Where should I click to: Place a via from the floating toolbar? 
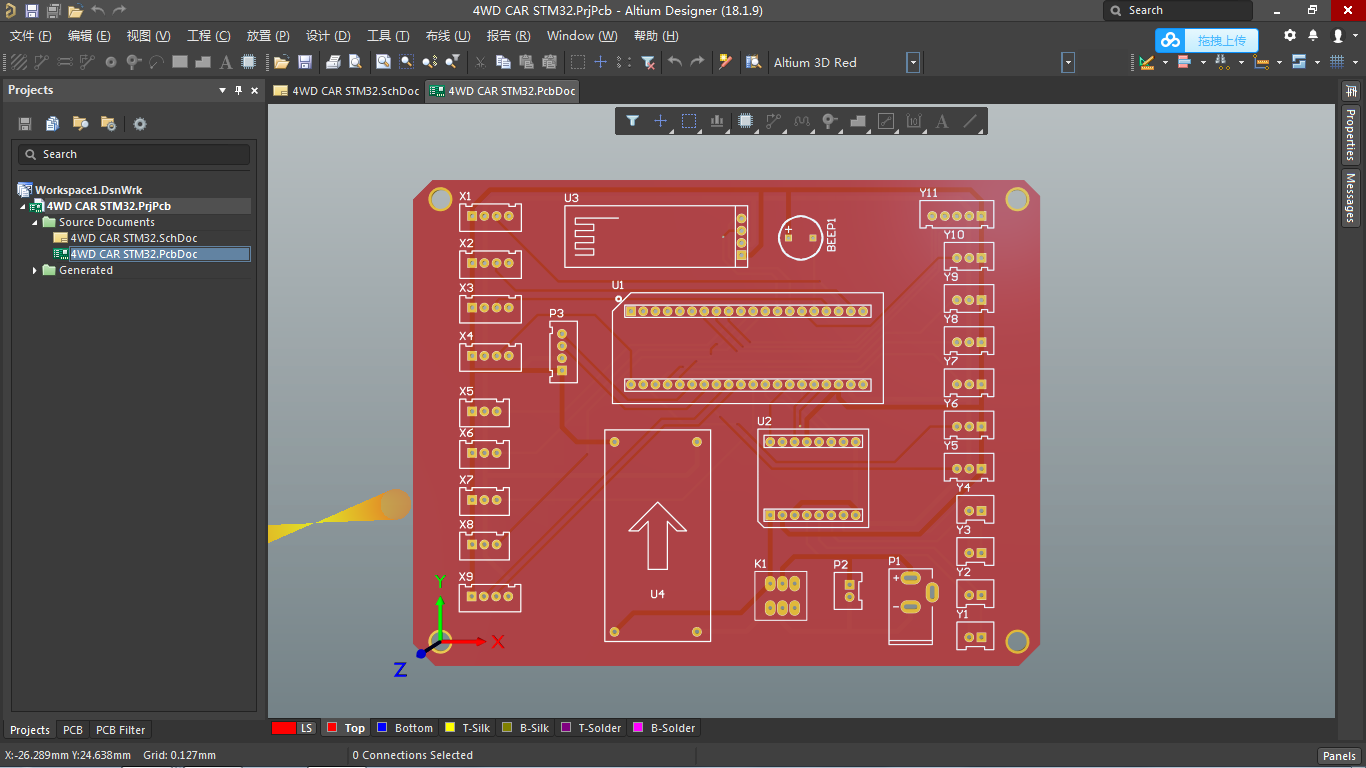click(829, 121)
